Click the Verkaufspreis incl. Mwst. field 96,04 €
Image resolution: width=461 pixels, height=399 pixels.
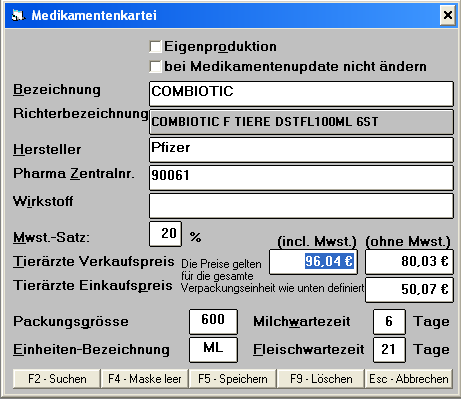click(313, 262)
